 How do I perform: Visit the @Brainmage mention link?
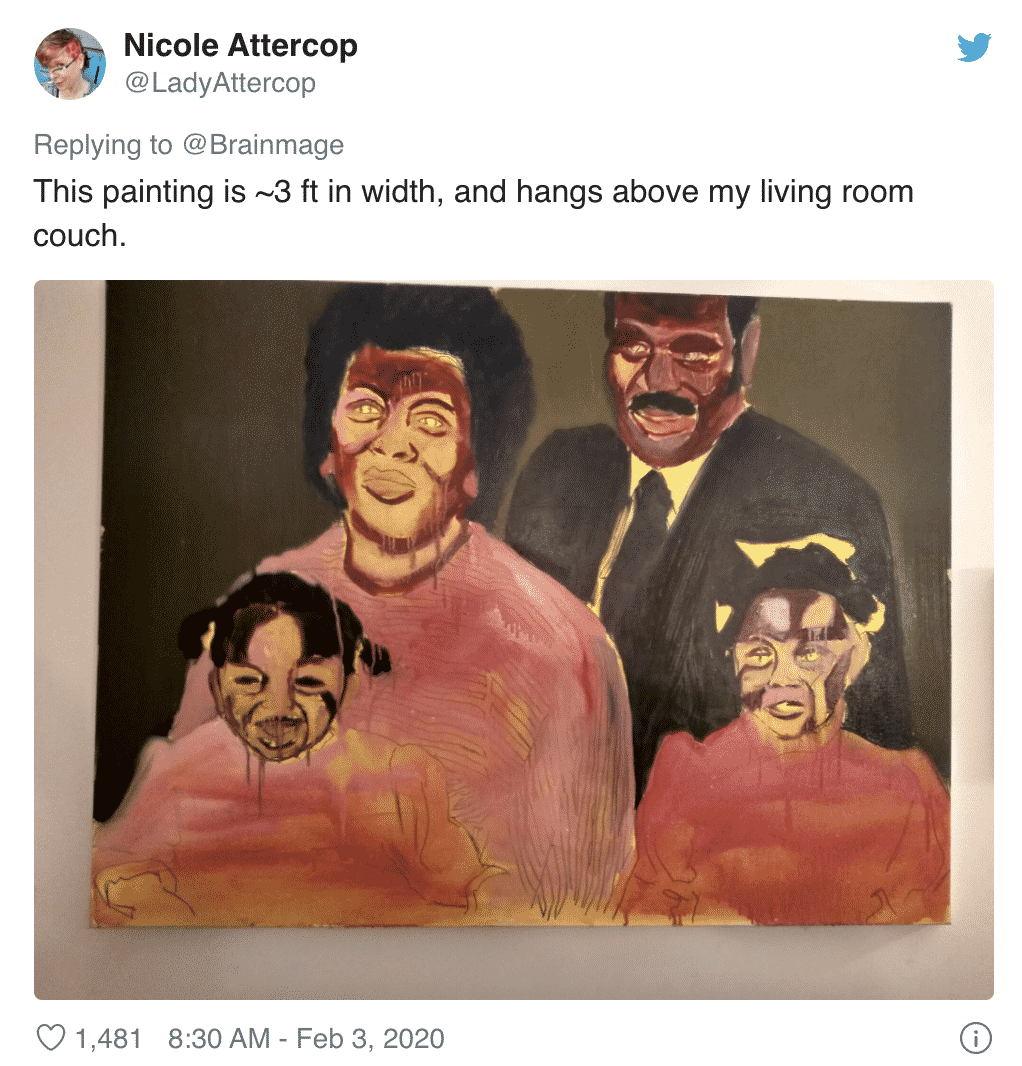pyautogui.click(x=263, y=145)
